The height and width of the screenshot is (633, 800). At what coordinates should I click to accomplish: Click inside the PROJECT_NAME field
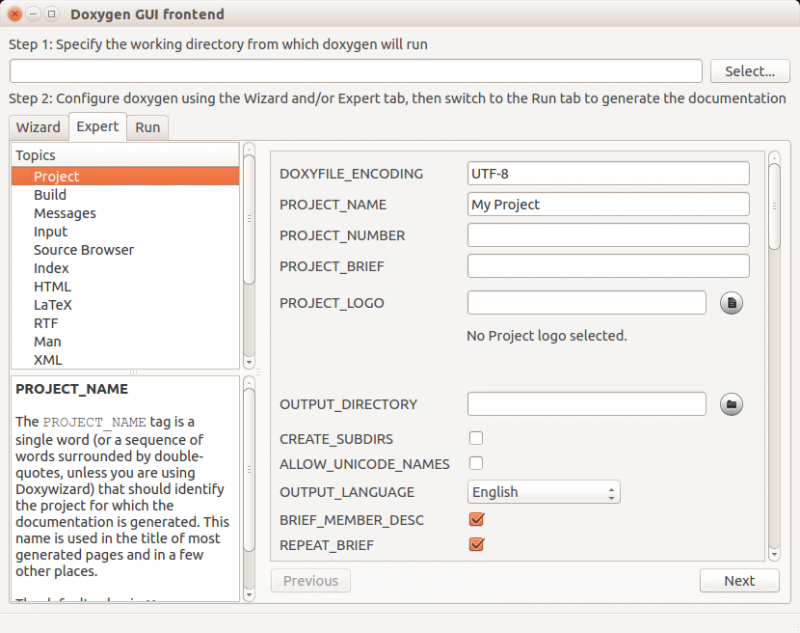tap(608, 204)
